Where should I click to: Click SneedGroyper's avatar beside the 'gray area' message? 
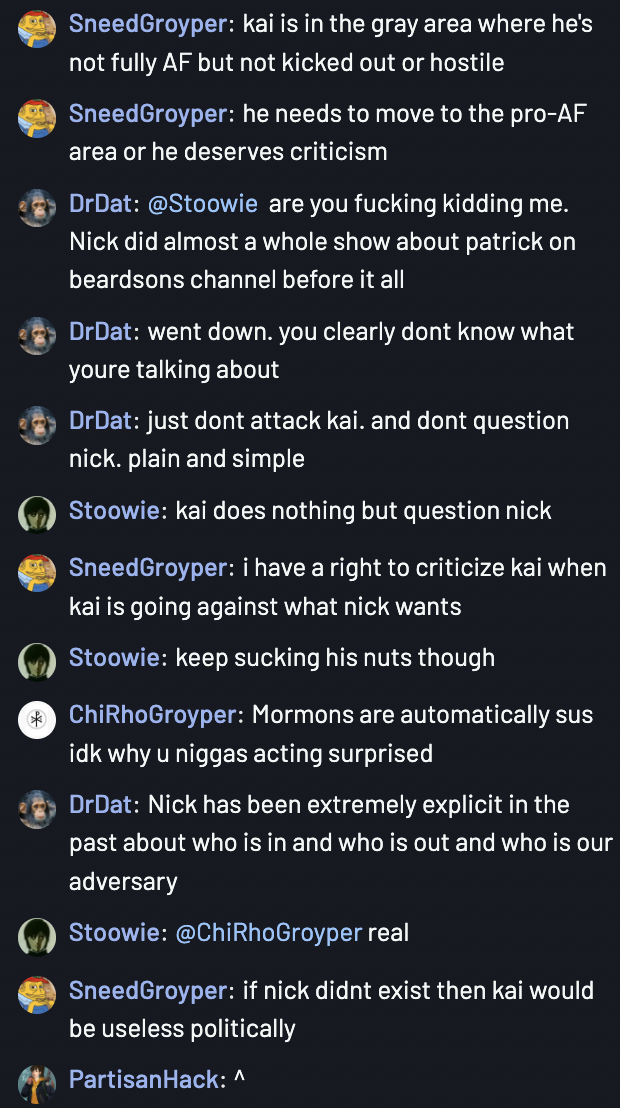37,29
